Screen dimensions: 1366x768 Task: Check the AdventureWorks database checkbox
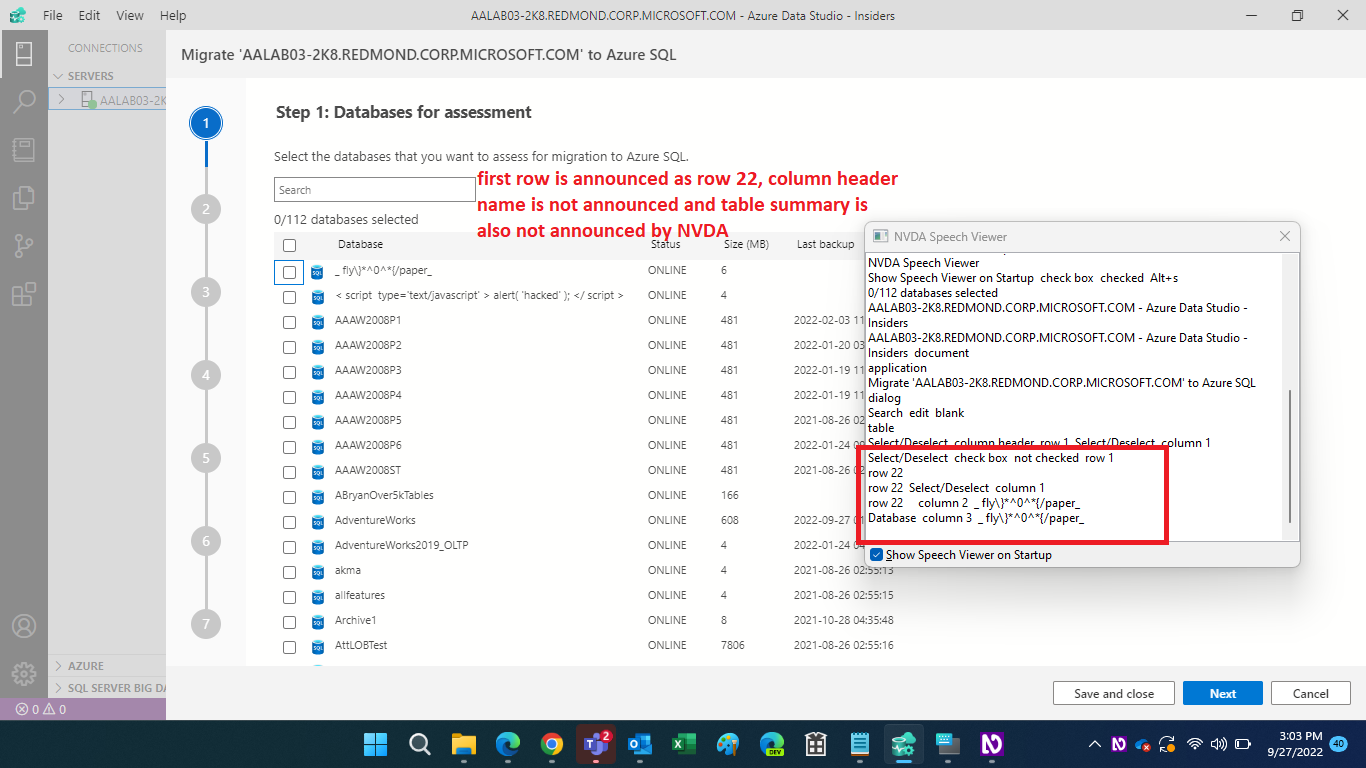[x=289, y=520]
